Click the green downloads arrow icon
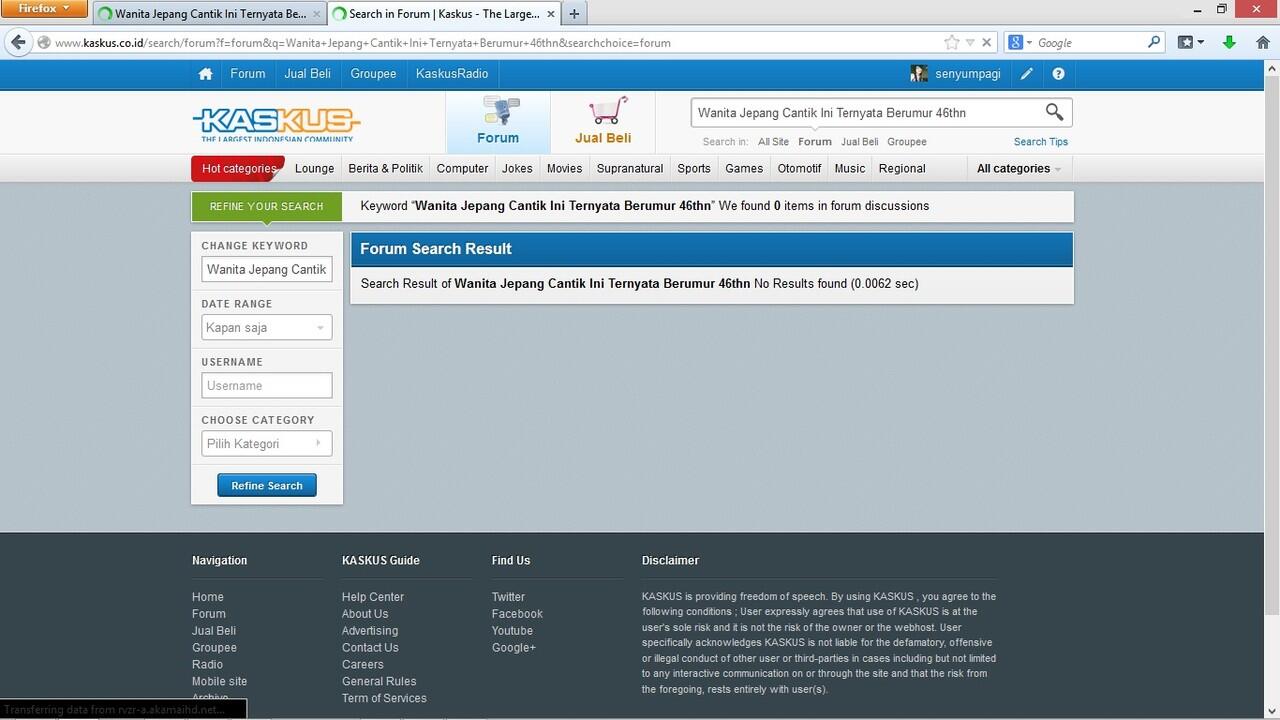The height and width of the screenshot is (720, 1280). (x=1229, y=42)
